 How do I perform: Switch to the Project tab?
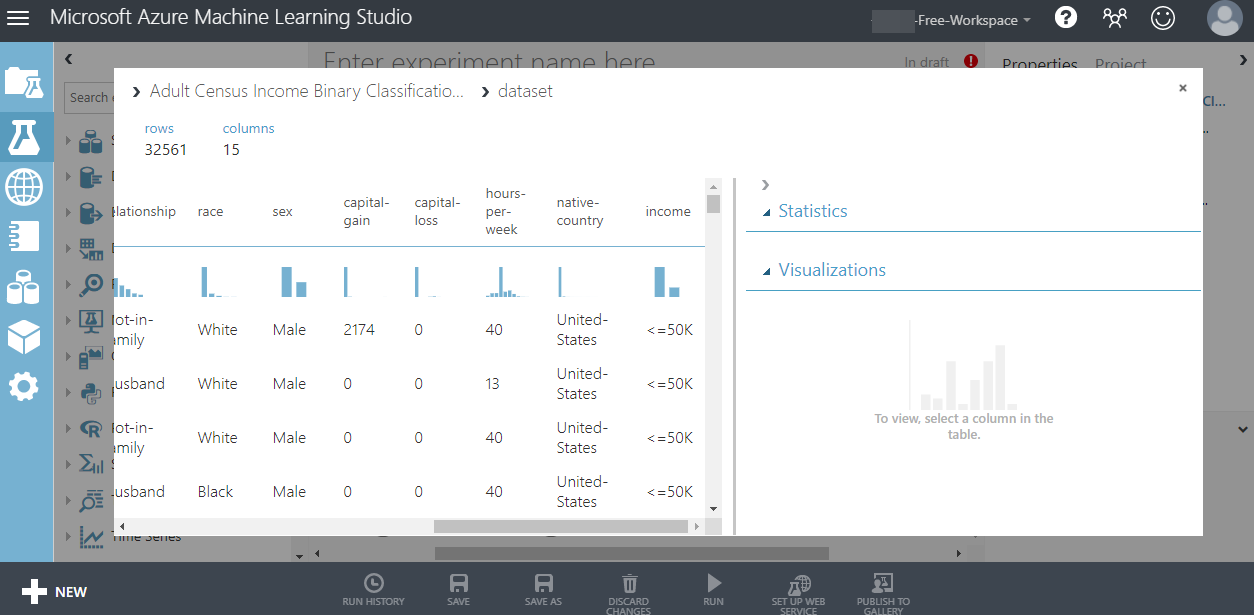coord(1120,62)
